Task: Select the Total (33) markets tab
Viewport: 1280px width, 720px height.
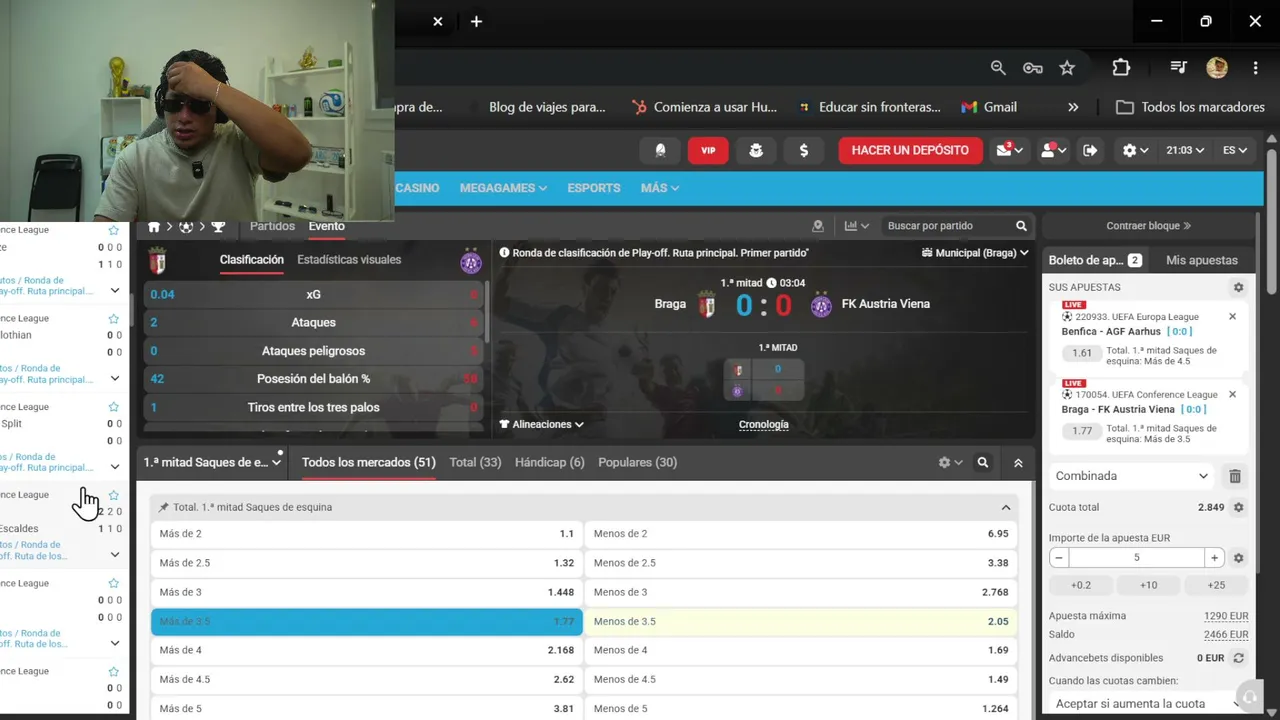Action: tap(475, 462)
